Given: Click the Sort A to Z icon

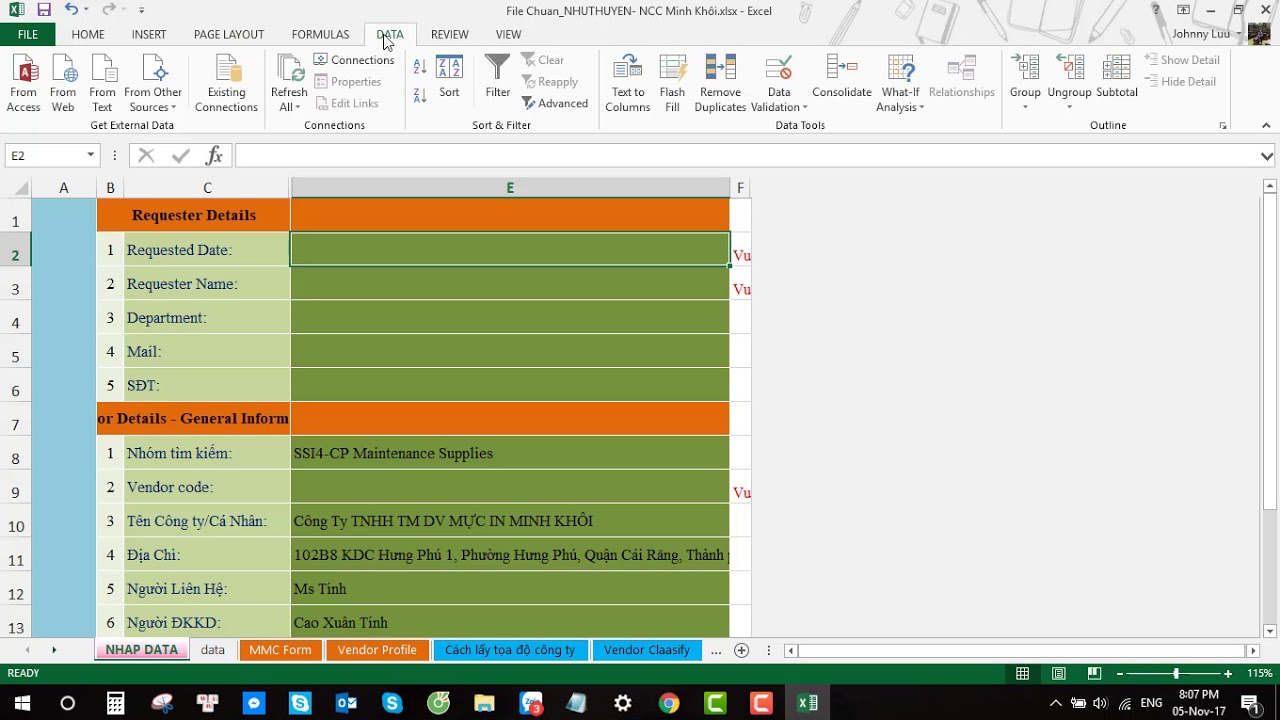Looking at the screenshot, I should (x=420, y=67).
